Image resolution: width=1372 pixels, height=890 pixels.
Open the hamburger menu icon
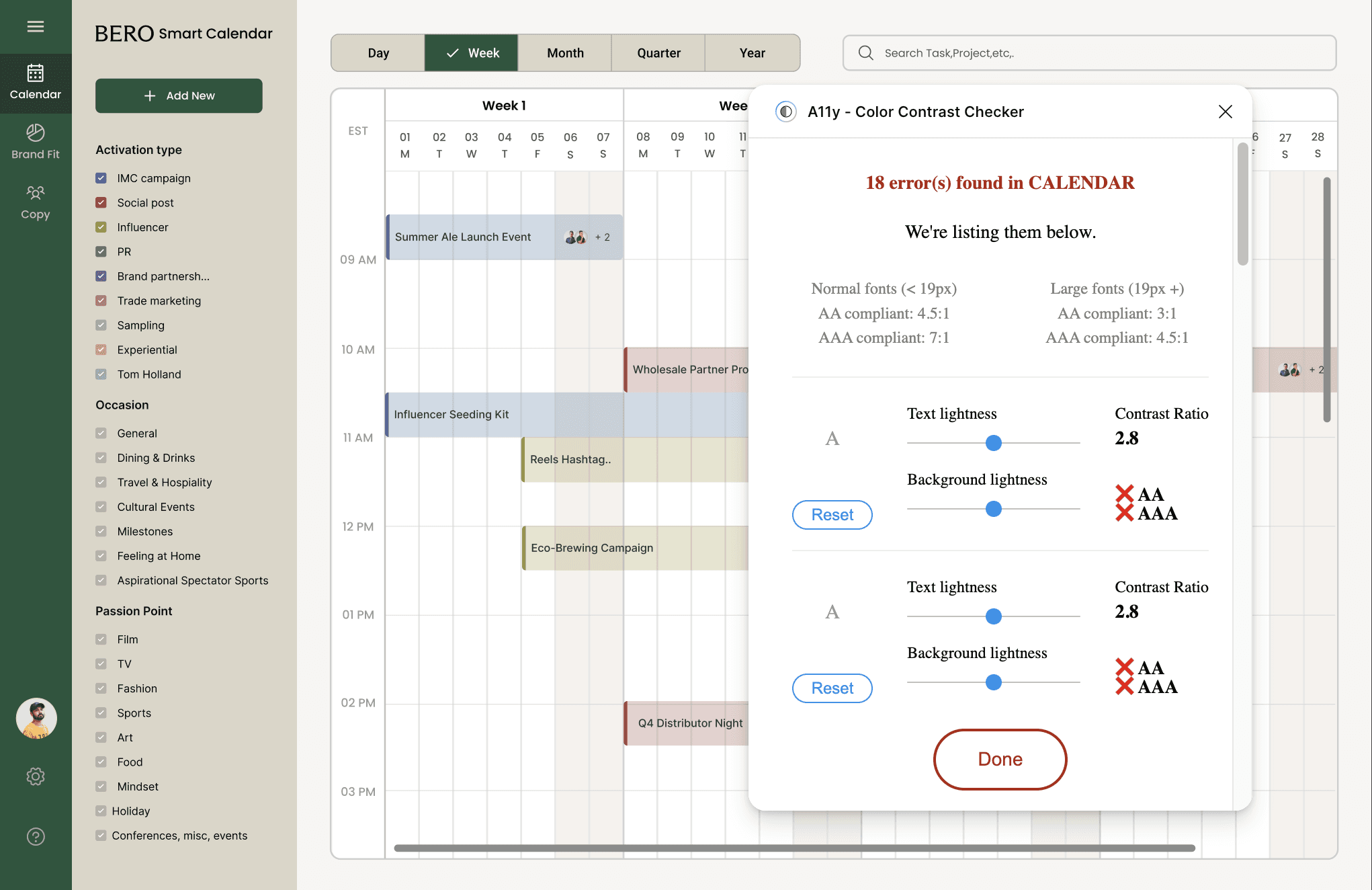pyautogui.click(x=36, y=26)
